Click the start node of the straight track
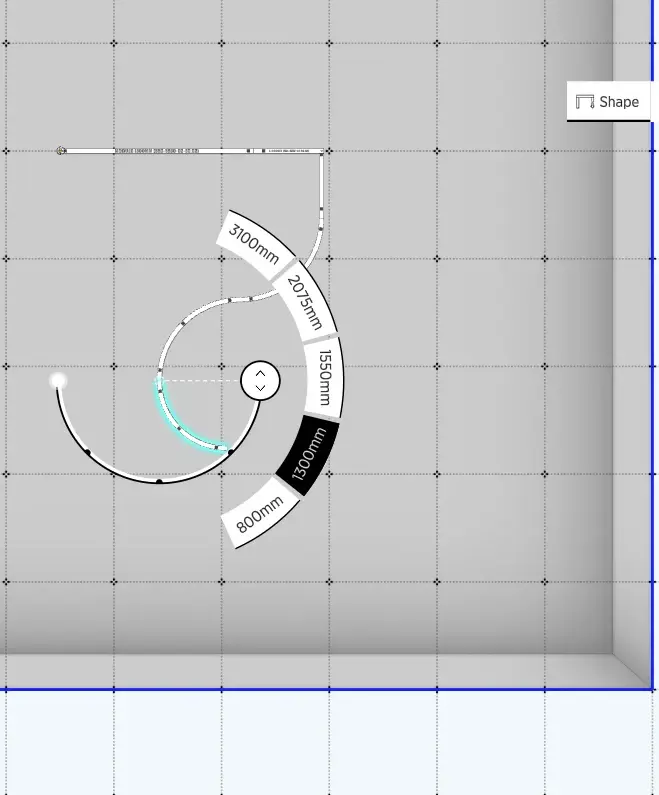The image size is (659, 795). tap(61, 151)
